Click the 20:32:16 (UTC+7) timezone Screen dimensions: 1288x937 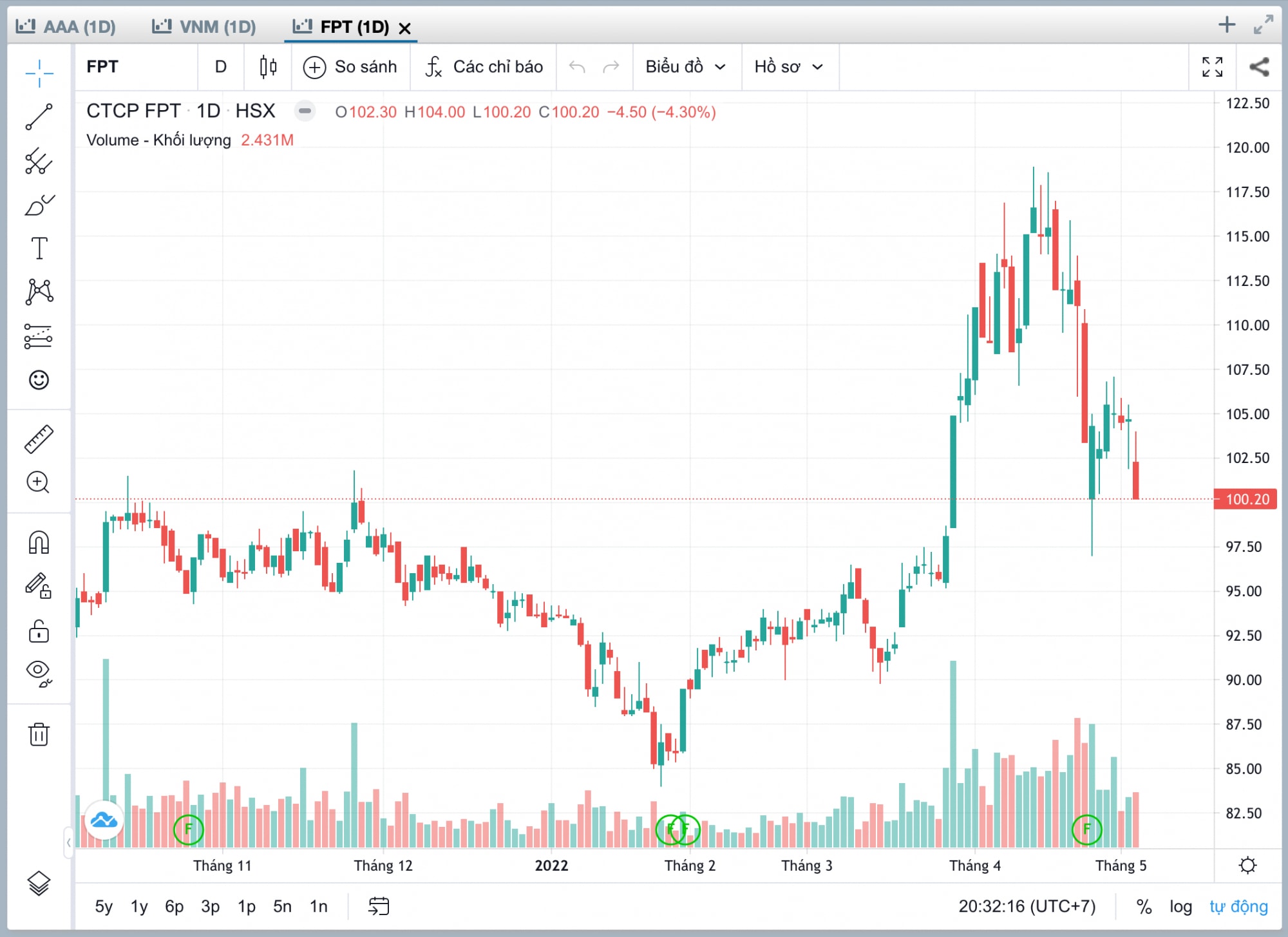coord(1027,907)
